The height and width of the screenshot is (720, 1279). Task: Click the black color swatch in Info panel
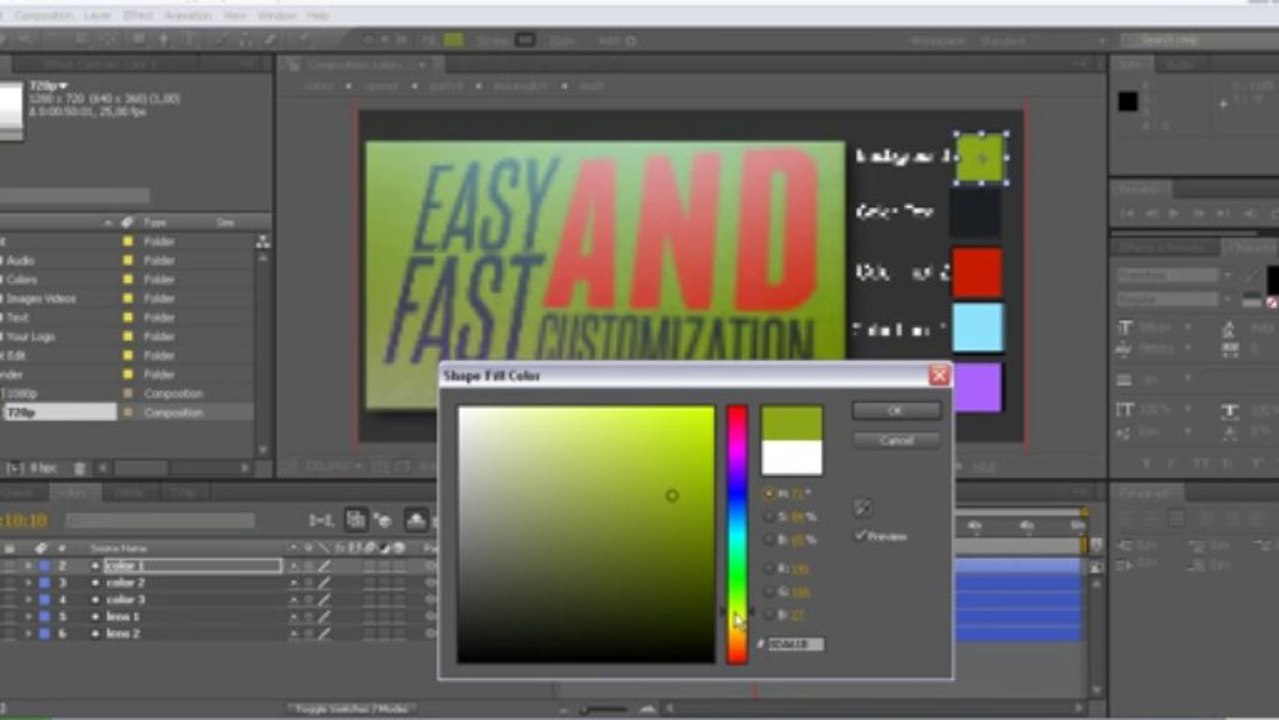click(x=1128, y=101)
